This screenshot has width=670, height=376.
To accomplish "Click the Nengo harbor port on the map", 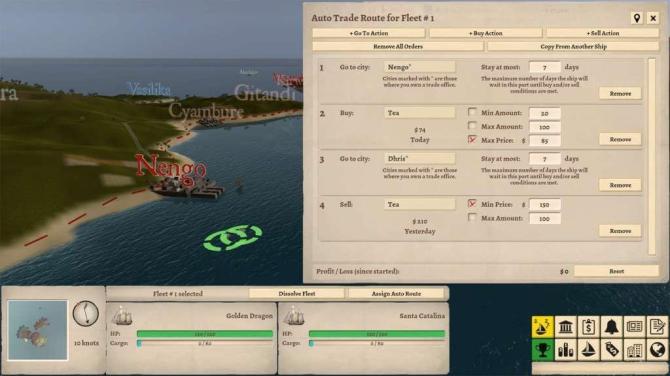I will [x=187, y=188].
